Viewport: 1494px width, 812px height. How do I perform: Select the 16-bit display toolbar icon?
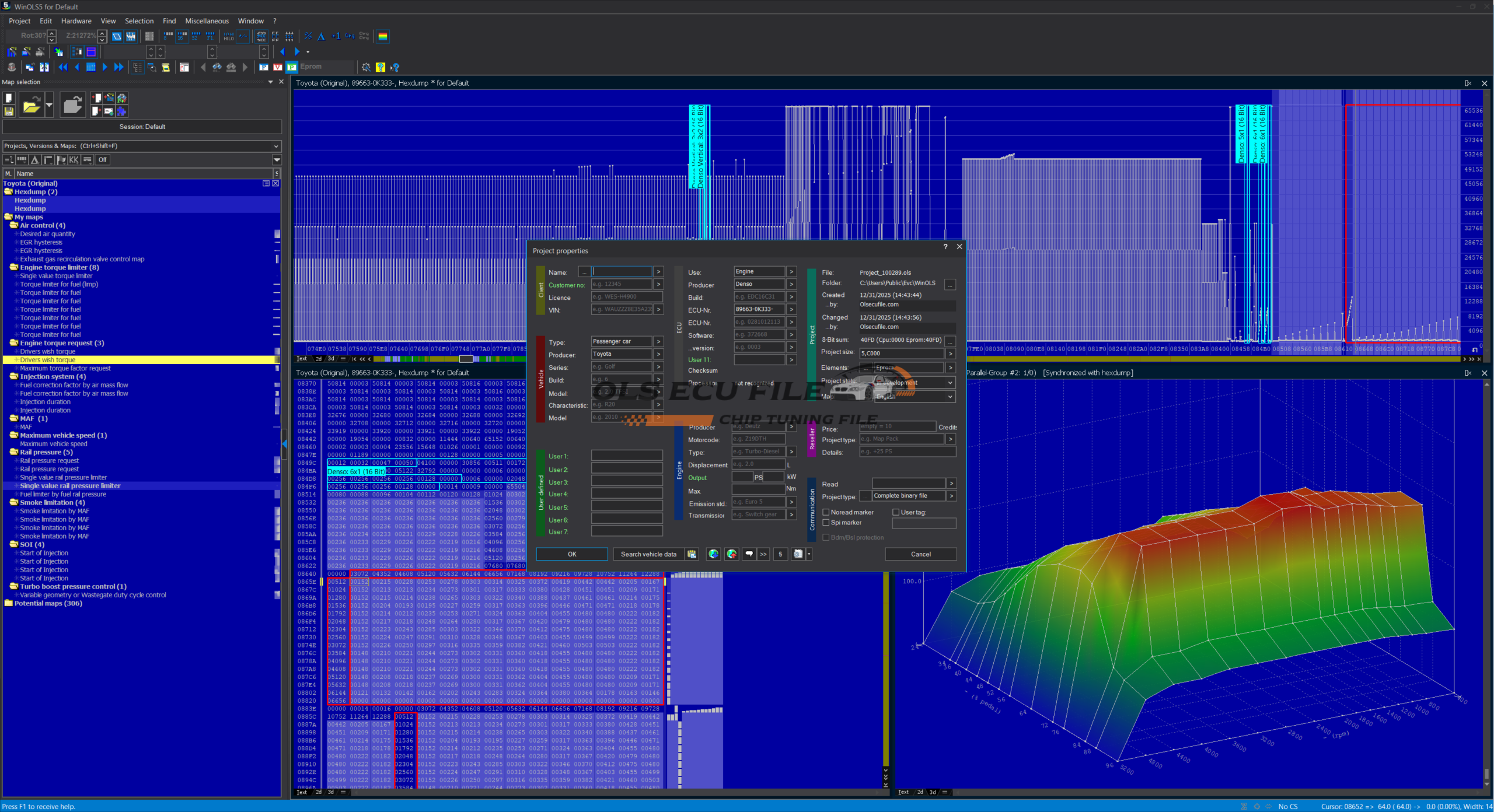click(182, 36)
